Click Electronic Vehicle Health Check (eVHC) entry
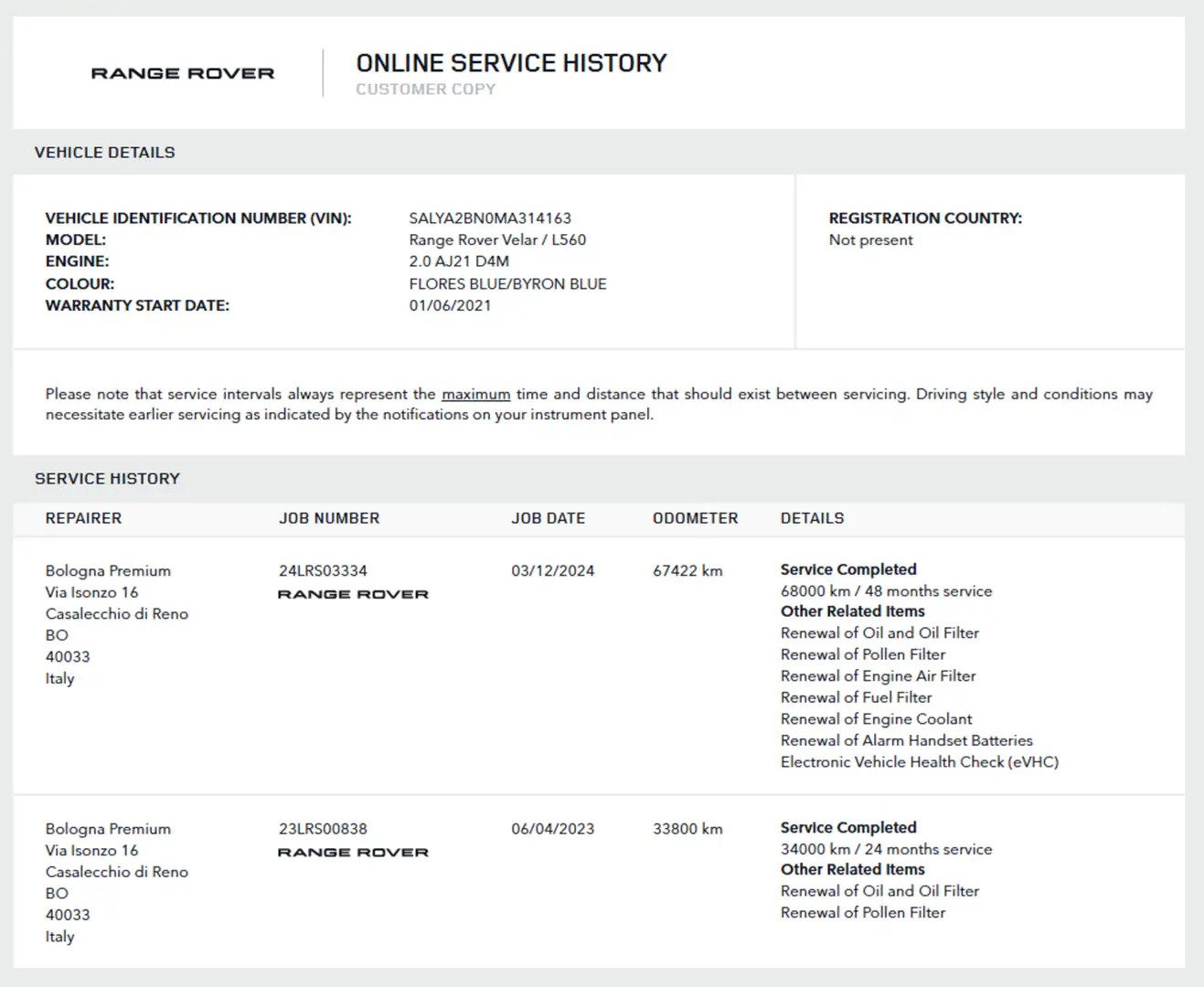 919,762
